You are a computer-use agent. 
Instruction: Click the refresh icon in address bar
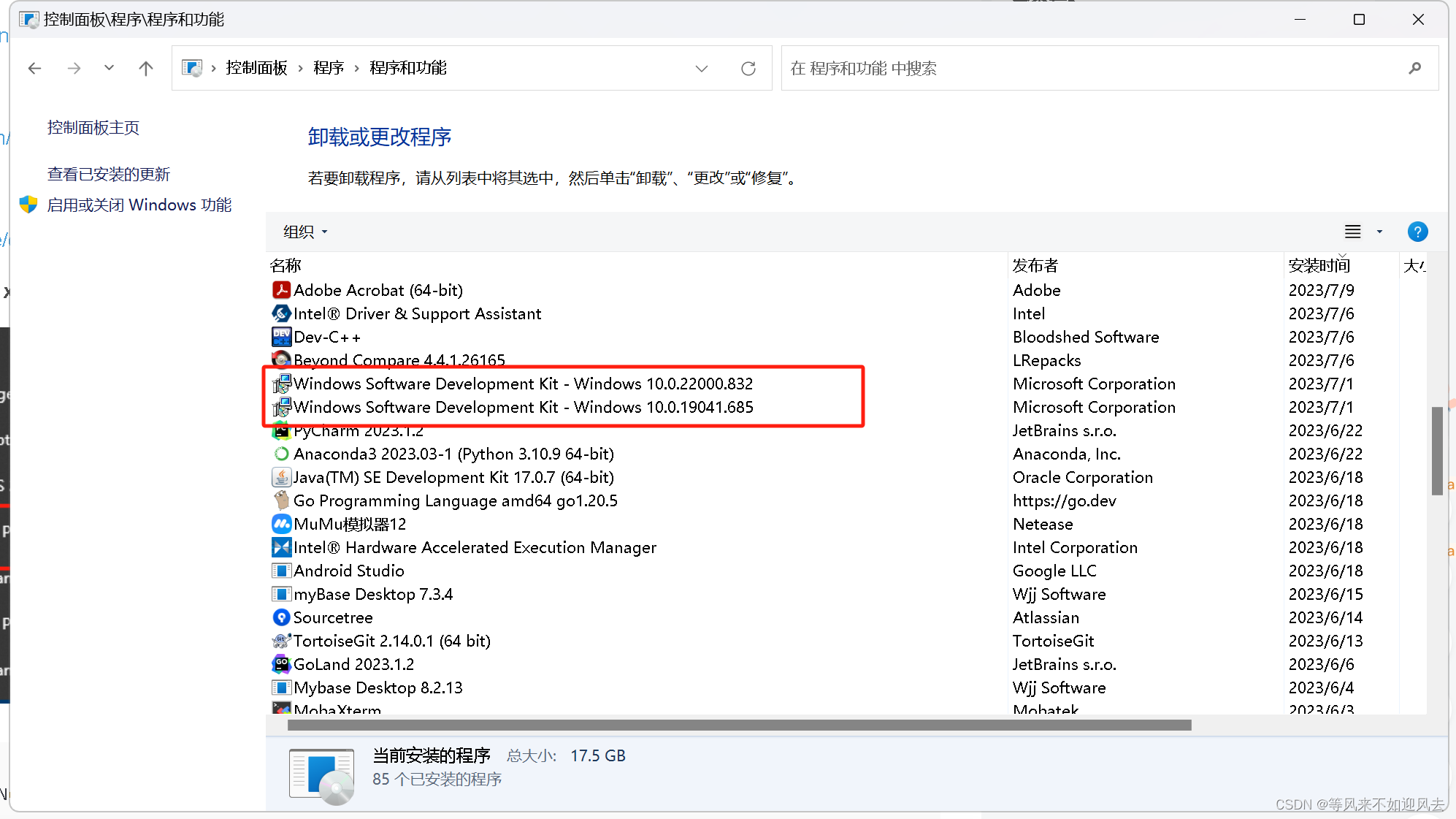(x=748, y=69)
